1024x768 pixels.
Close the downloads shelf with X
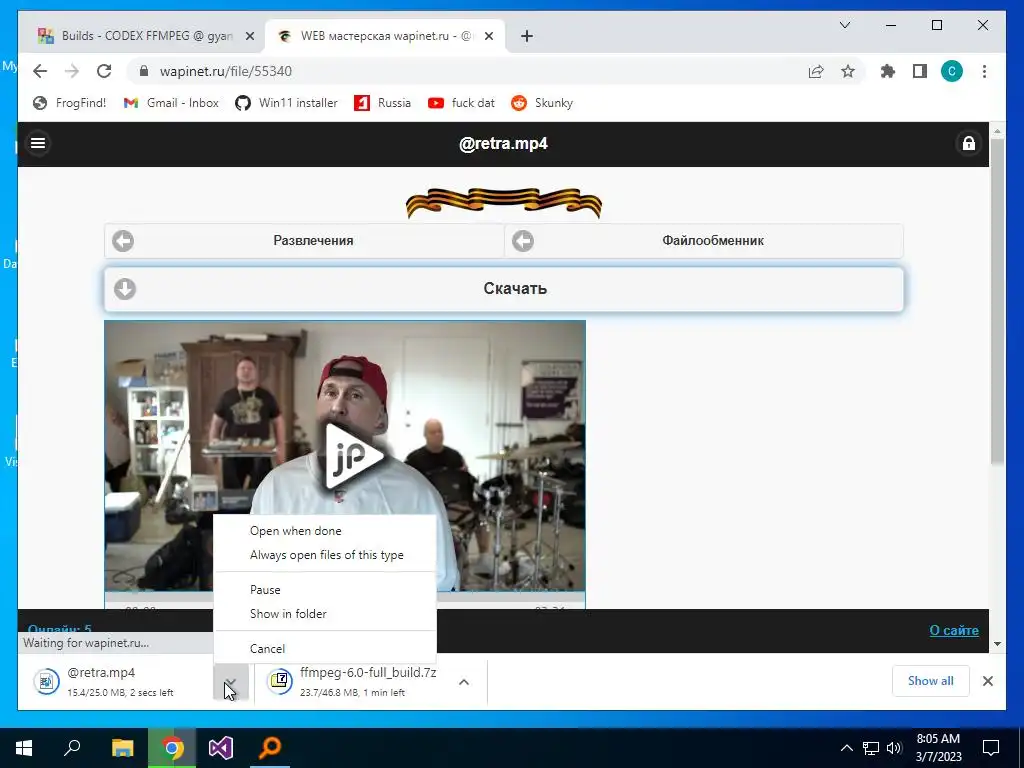coord(987,681)
